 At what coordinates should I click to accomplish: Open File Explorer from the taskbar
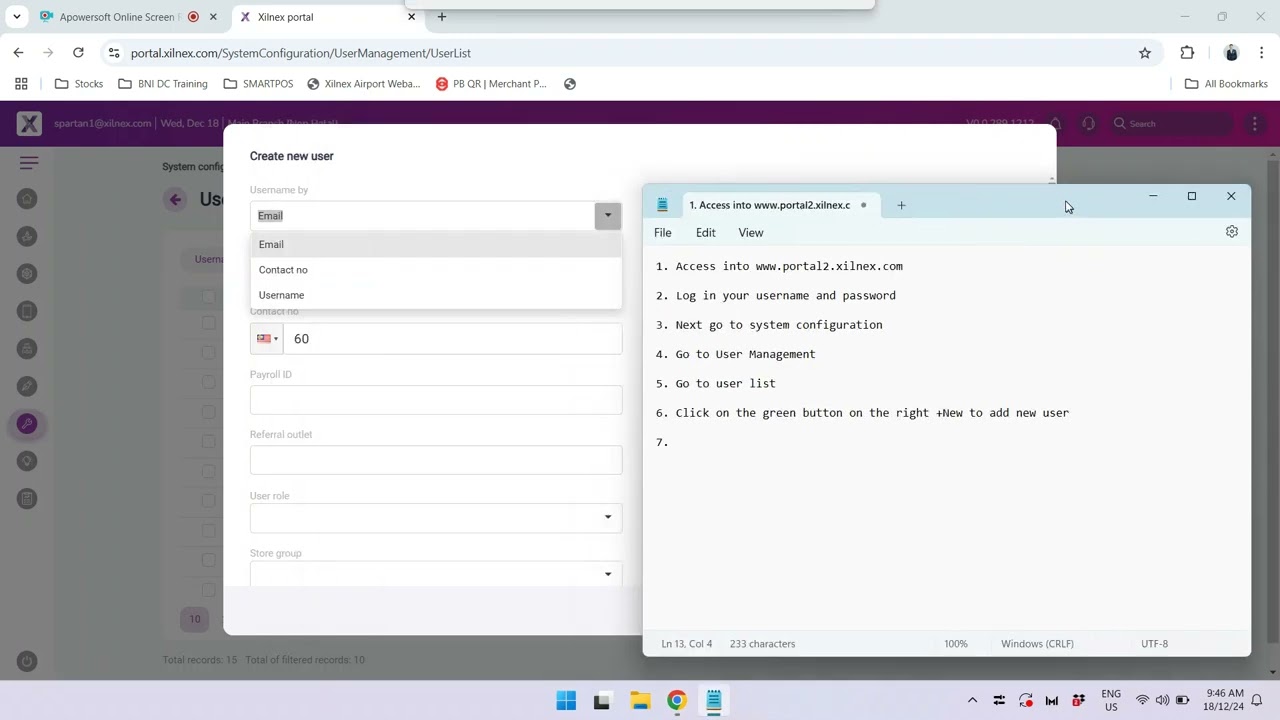click(640, 701)
